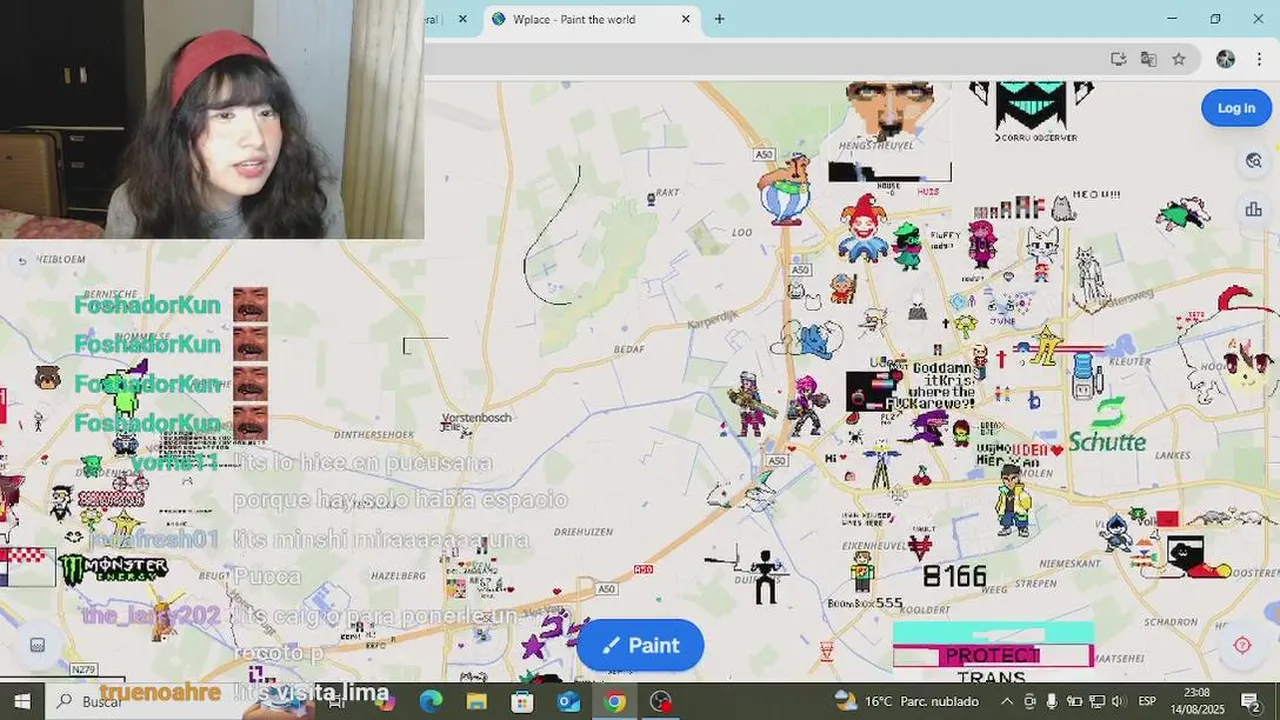Viewport: 1280px width, 720px height.
Task: Click the Chrome taskbar icon
Action: click(615, 701)
